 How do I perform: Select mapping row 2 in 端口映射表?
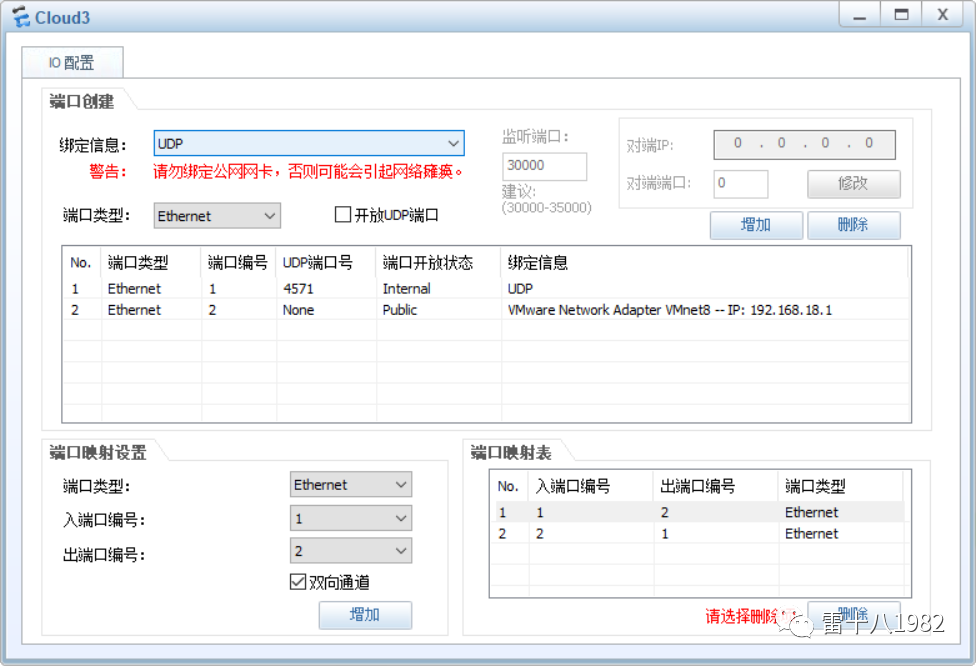[697, 533]
